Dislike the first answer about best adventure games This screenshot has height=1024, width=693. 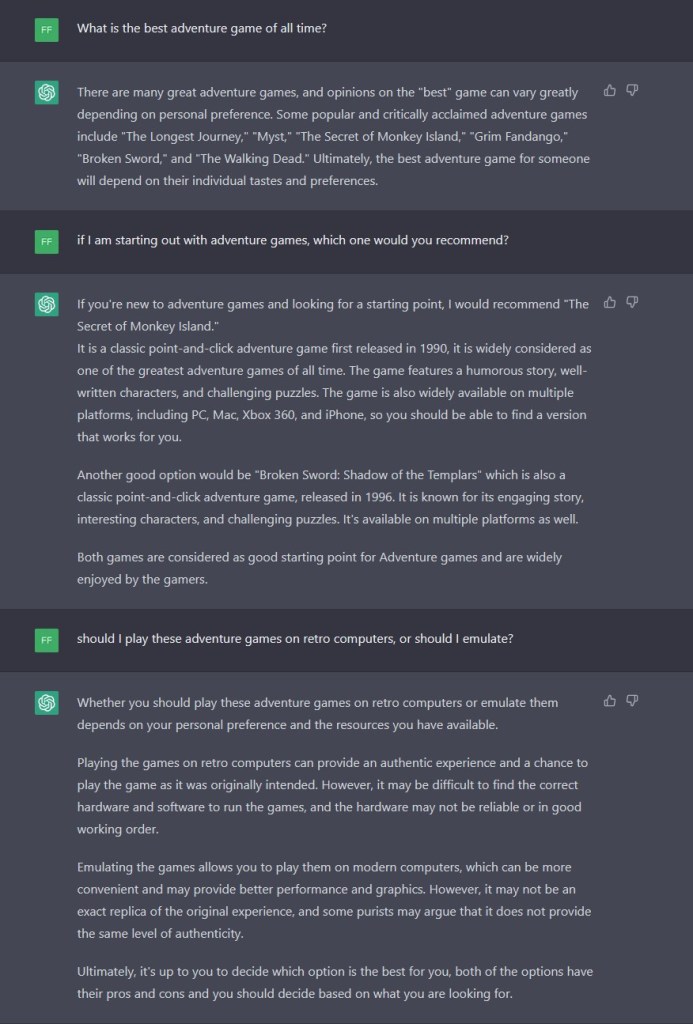632,91
